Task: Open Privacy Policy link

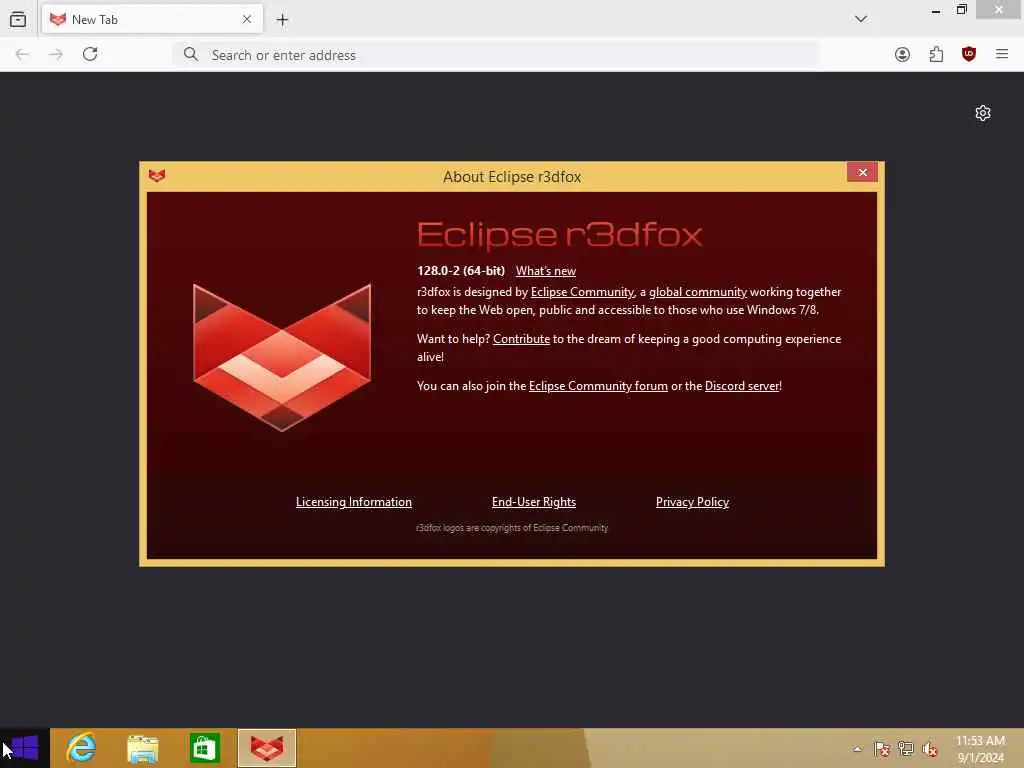Action: [692, 502]
